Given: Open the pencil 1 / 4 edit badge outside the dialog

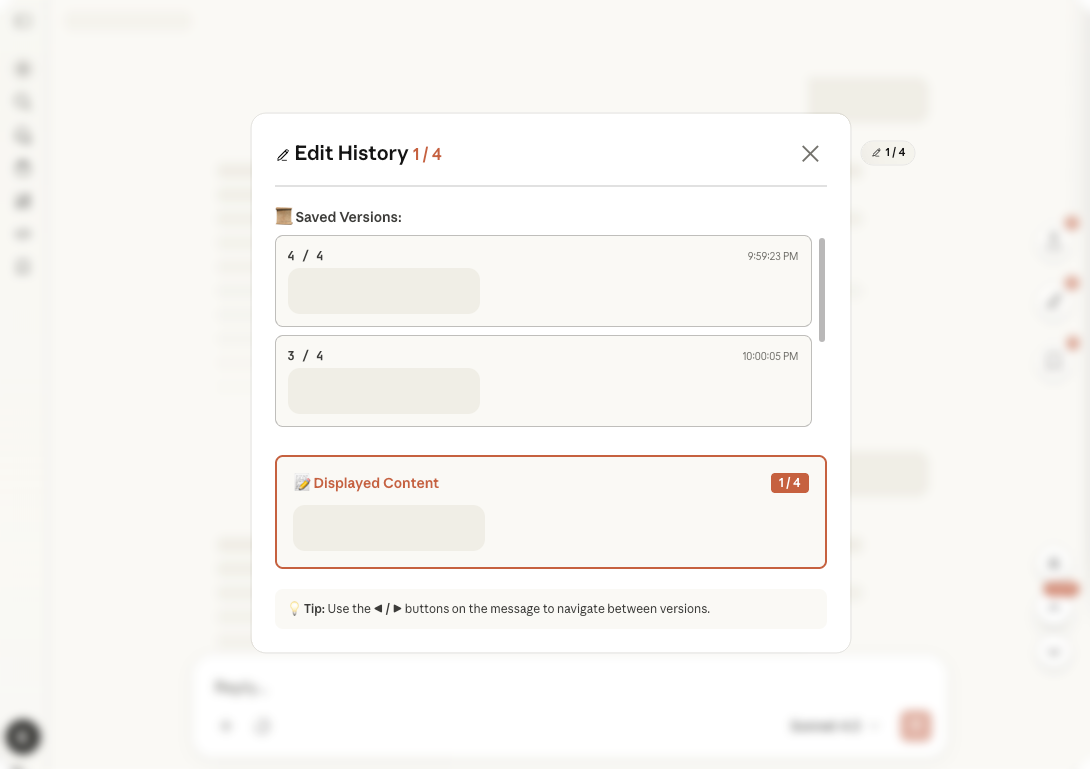Looking at the screenshot, I should [x=888, y=153].
